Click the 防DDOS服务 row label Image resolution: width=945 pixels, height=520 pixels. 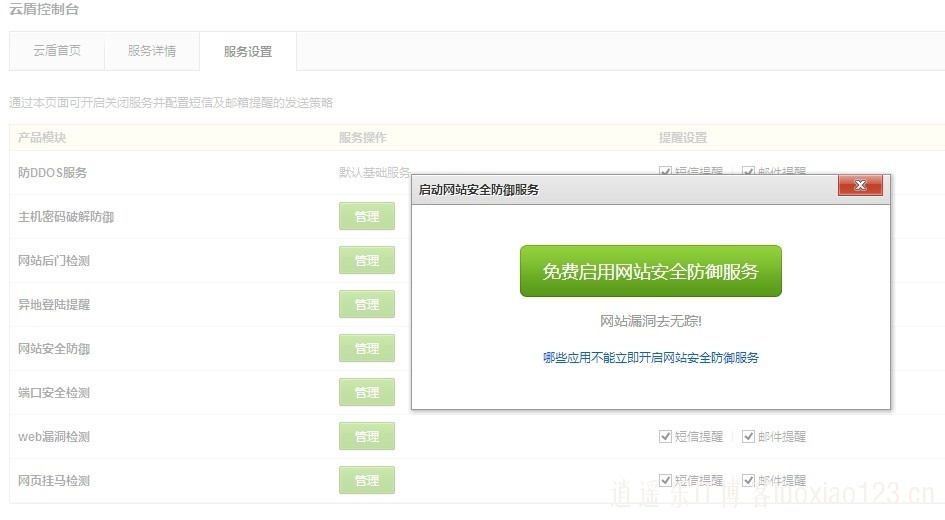[52, 173]
